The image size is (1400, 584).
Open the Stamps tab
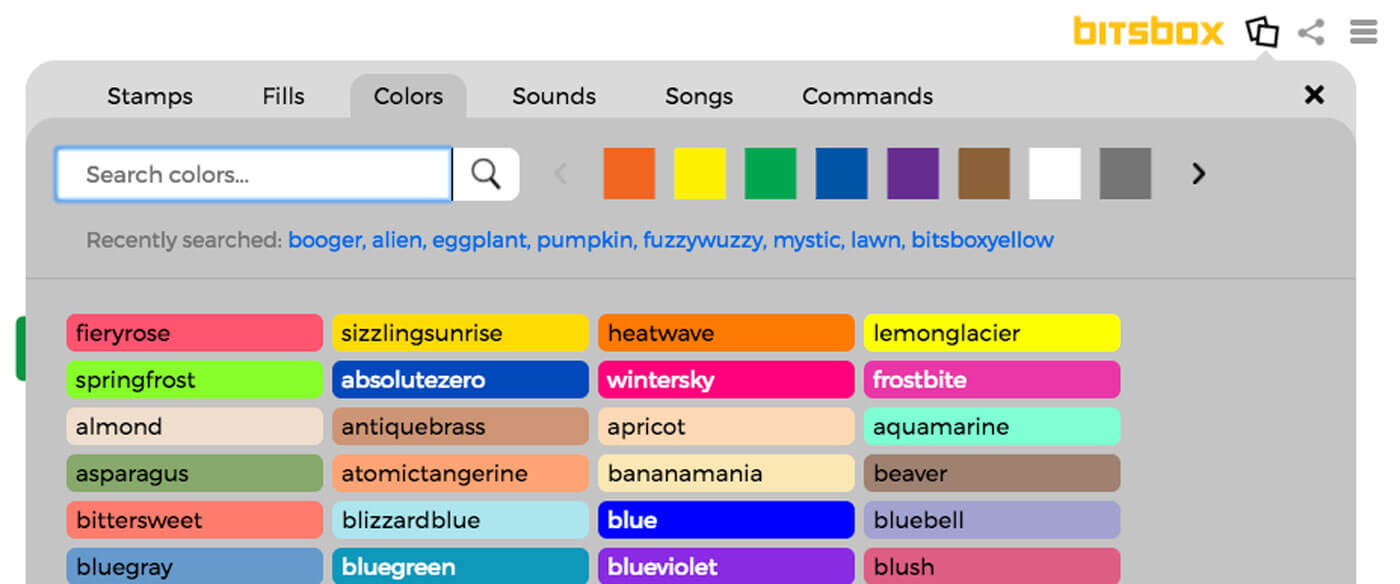click(x=150, y=96)
